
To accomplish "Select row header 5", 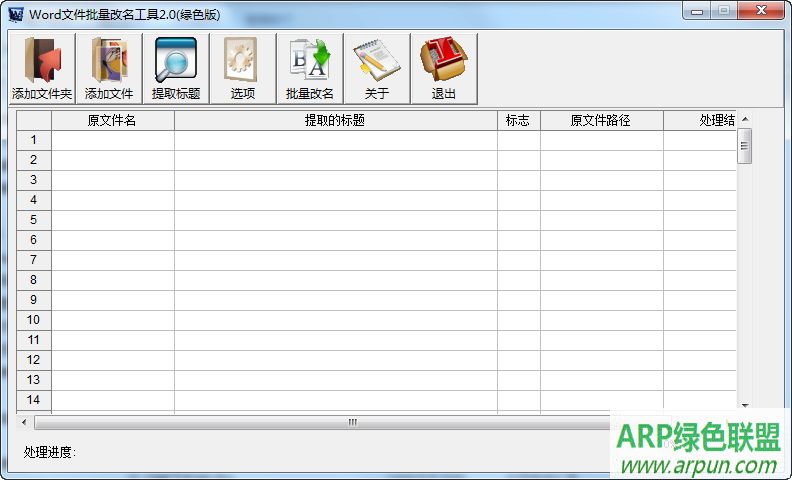I will [x=34, y=220].
